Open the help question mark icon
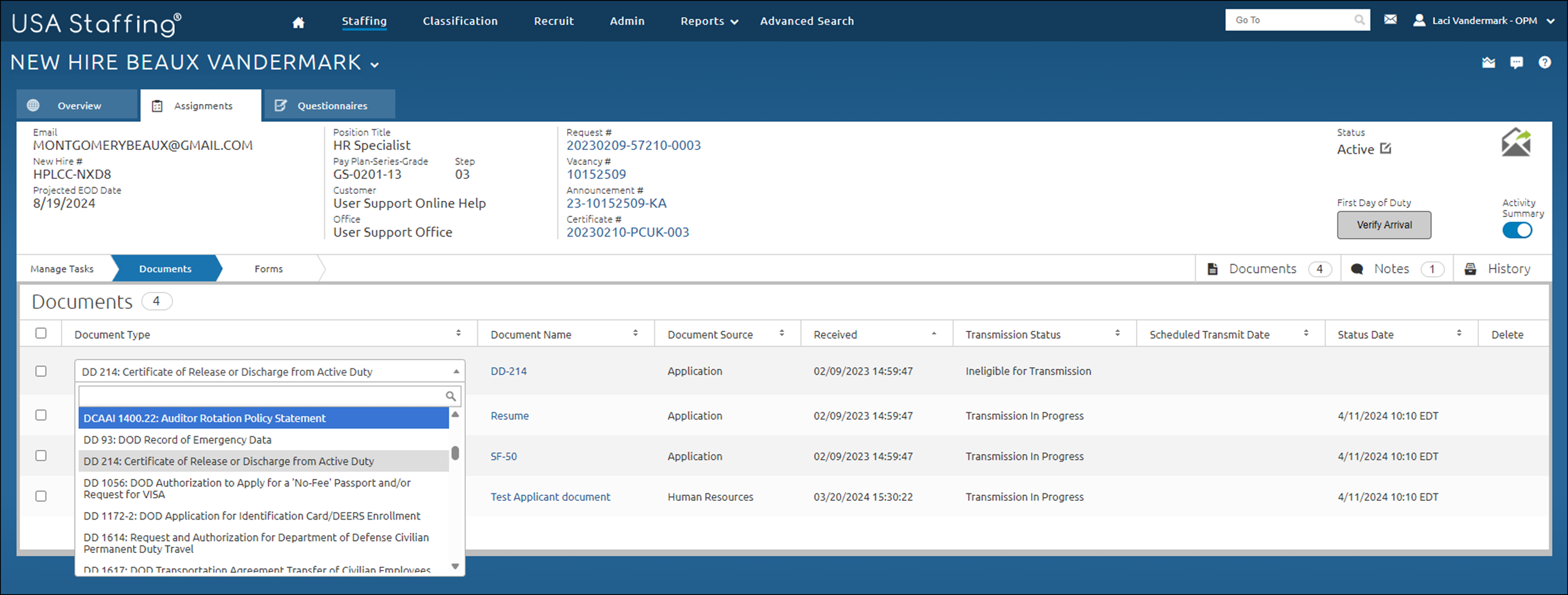Screen dimensions: 1568x595 (x=1545, y=62)
